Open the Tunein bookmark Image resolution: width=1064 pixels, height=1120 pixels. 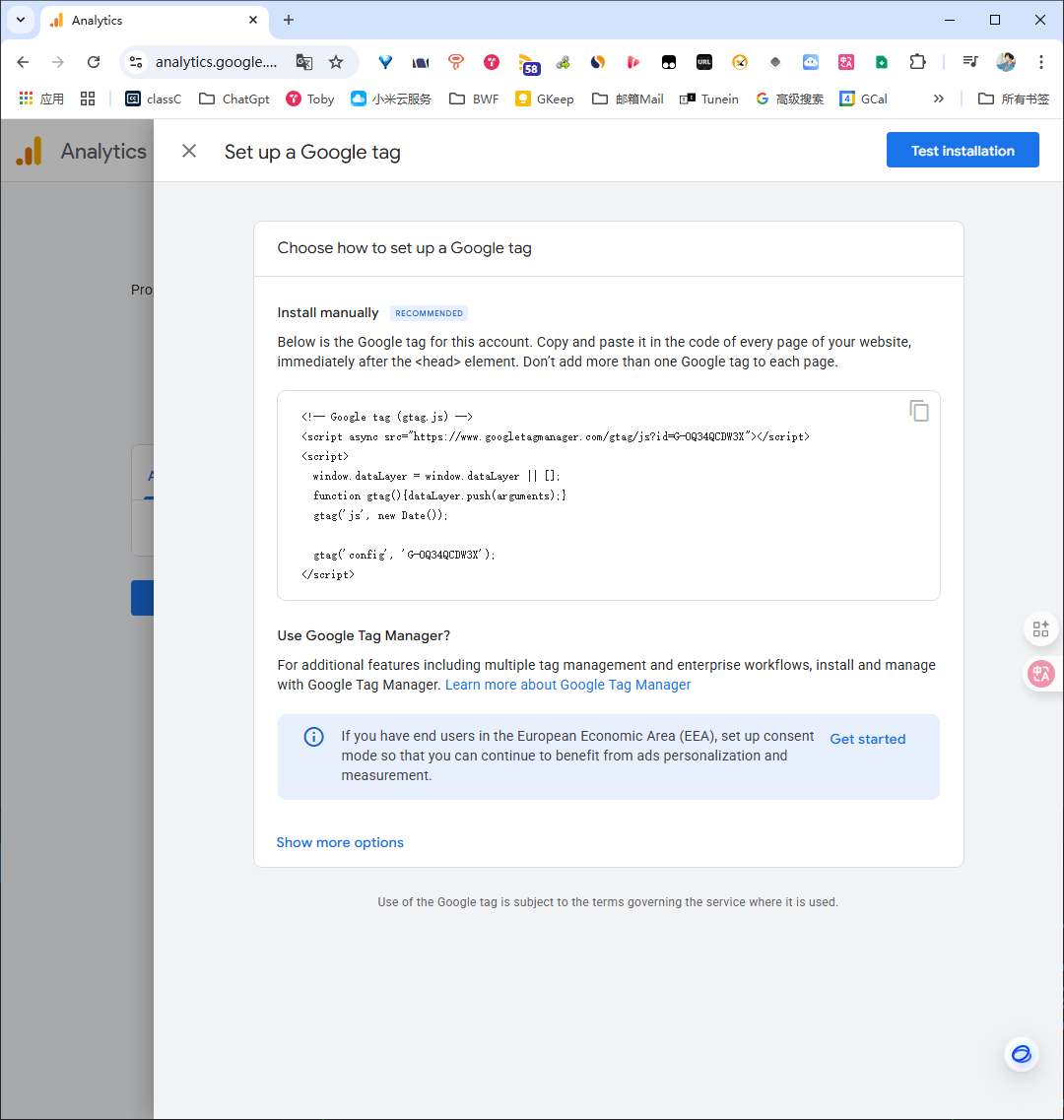(x=709, y=99)
